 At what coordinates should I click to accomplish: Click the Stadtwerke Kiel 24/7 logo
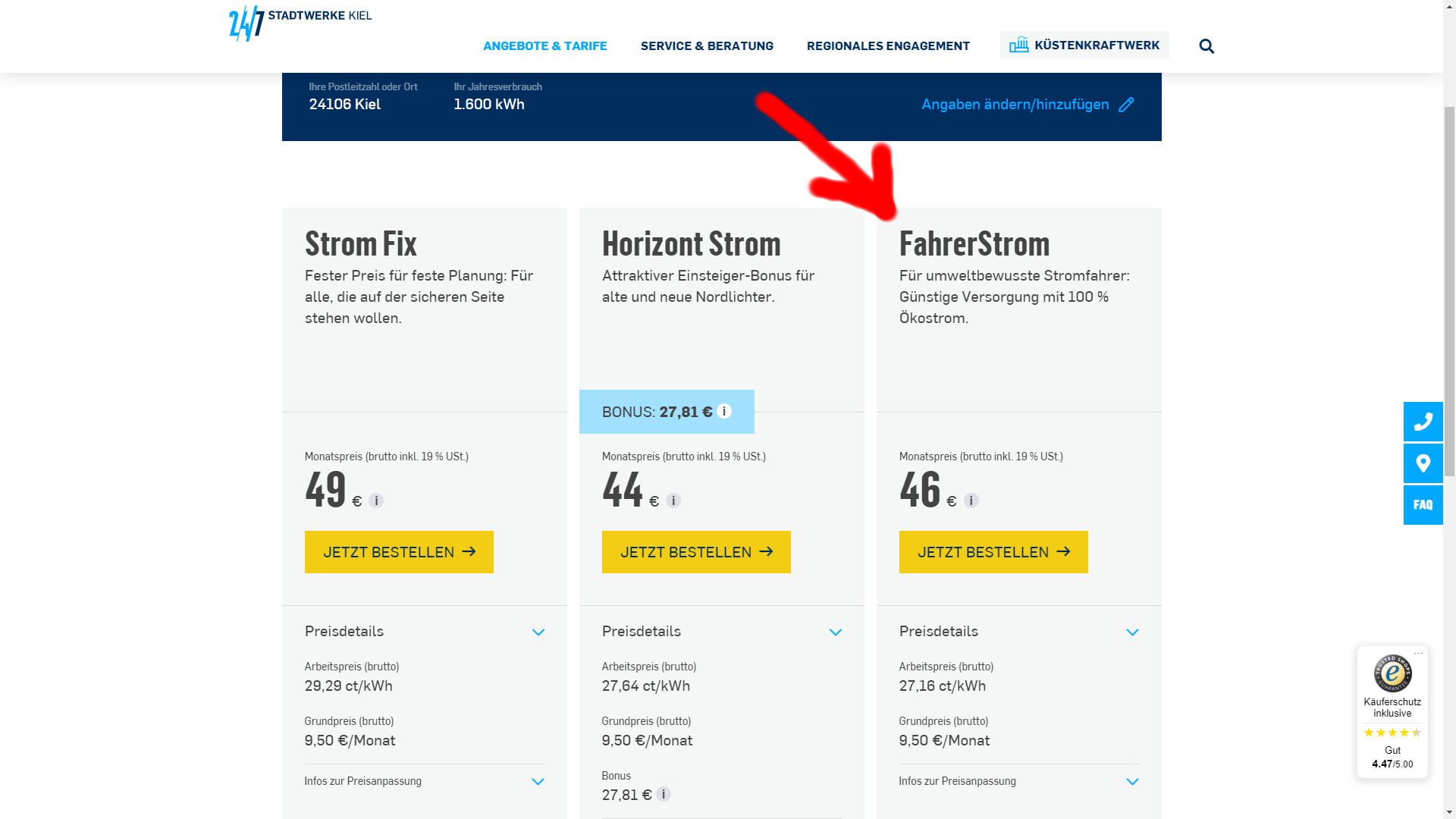pos(300,23)
